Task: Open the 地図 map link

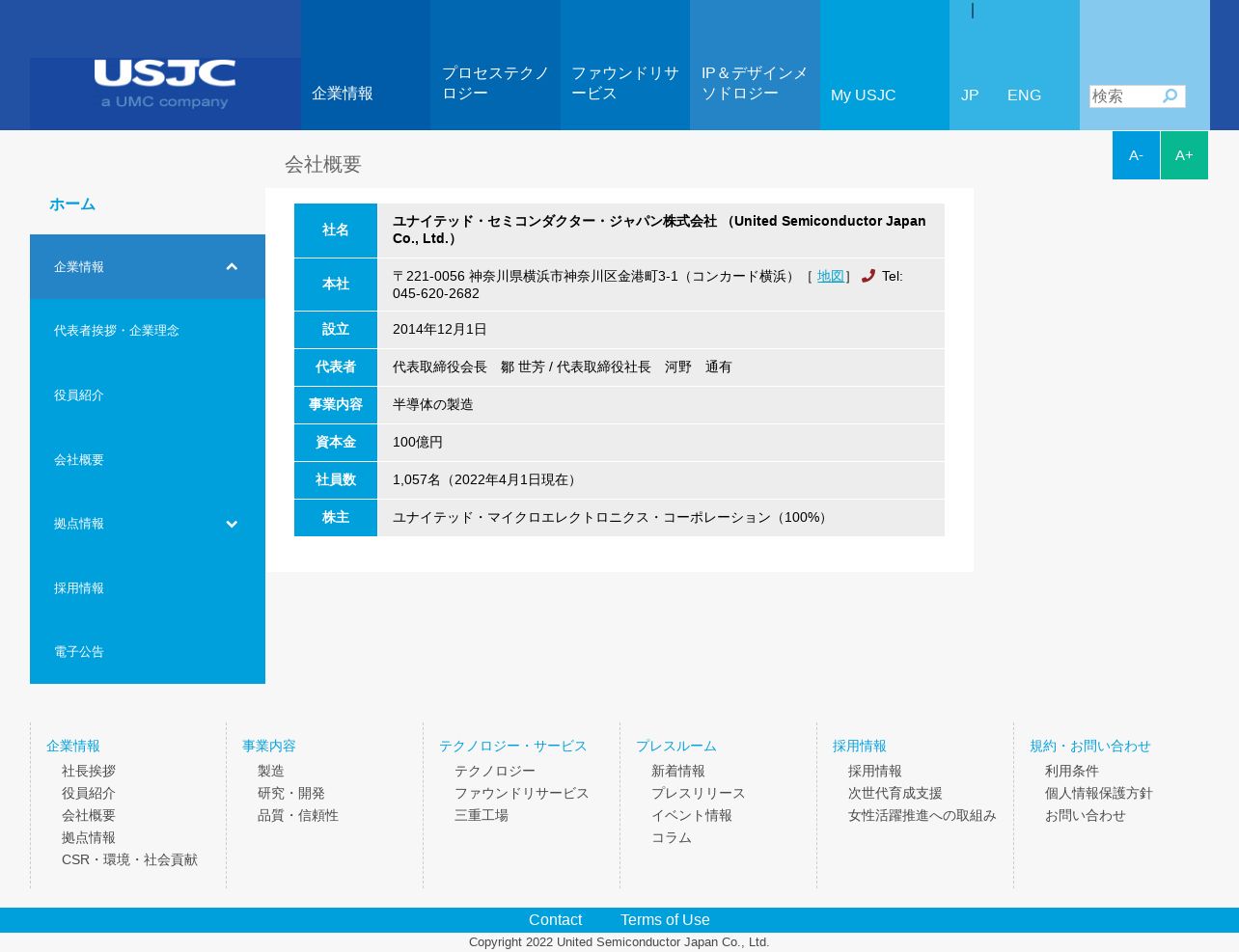Action: point(831,276)
